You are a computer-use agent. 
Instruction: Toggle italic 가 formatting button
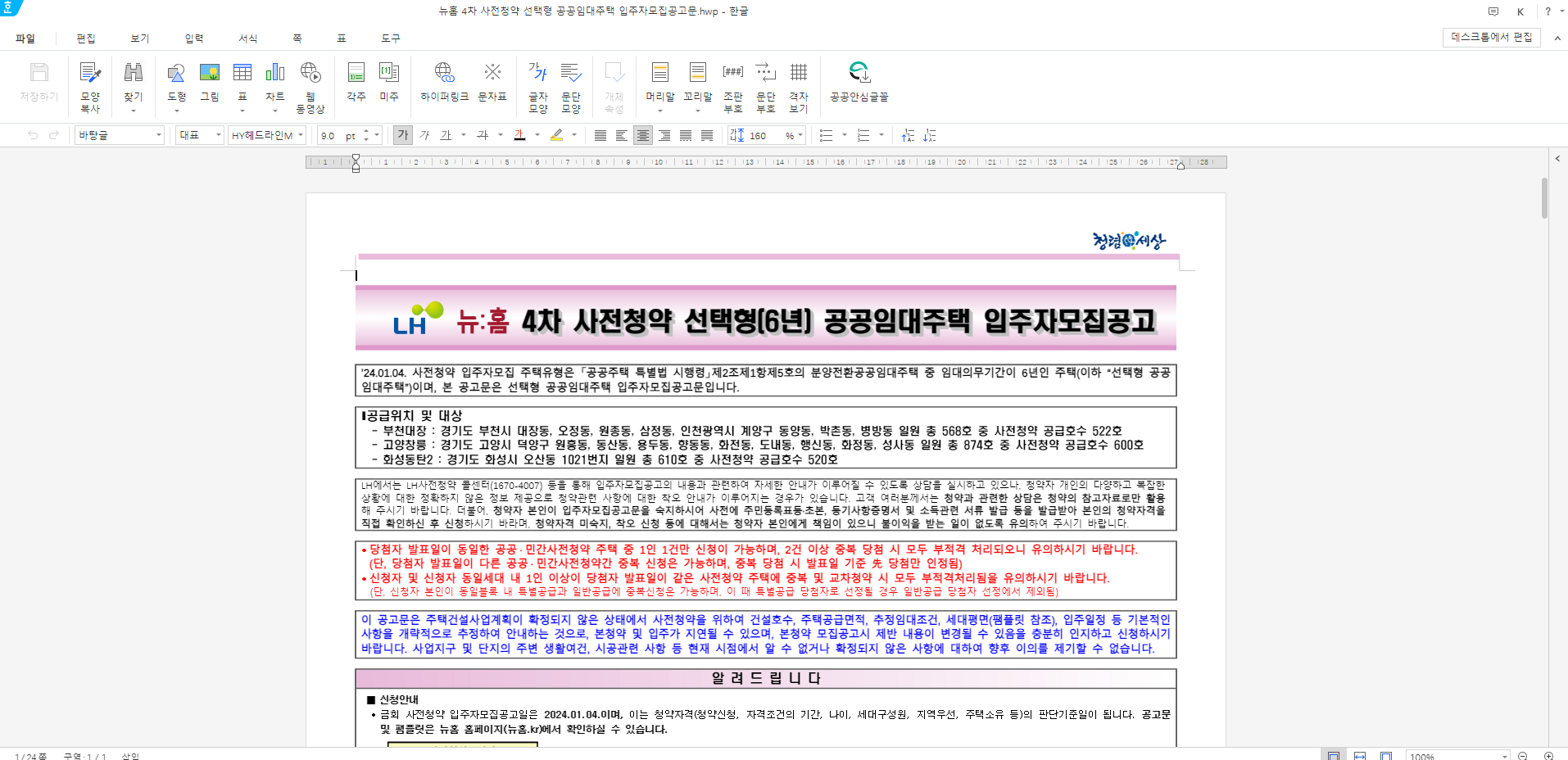[x=424, y=135]
